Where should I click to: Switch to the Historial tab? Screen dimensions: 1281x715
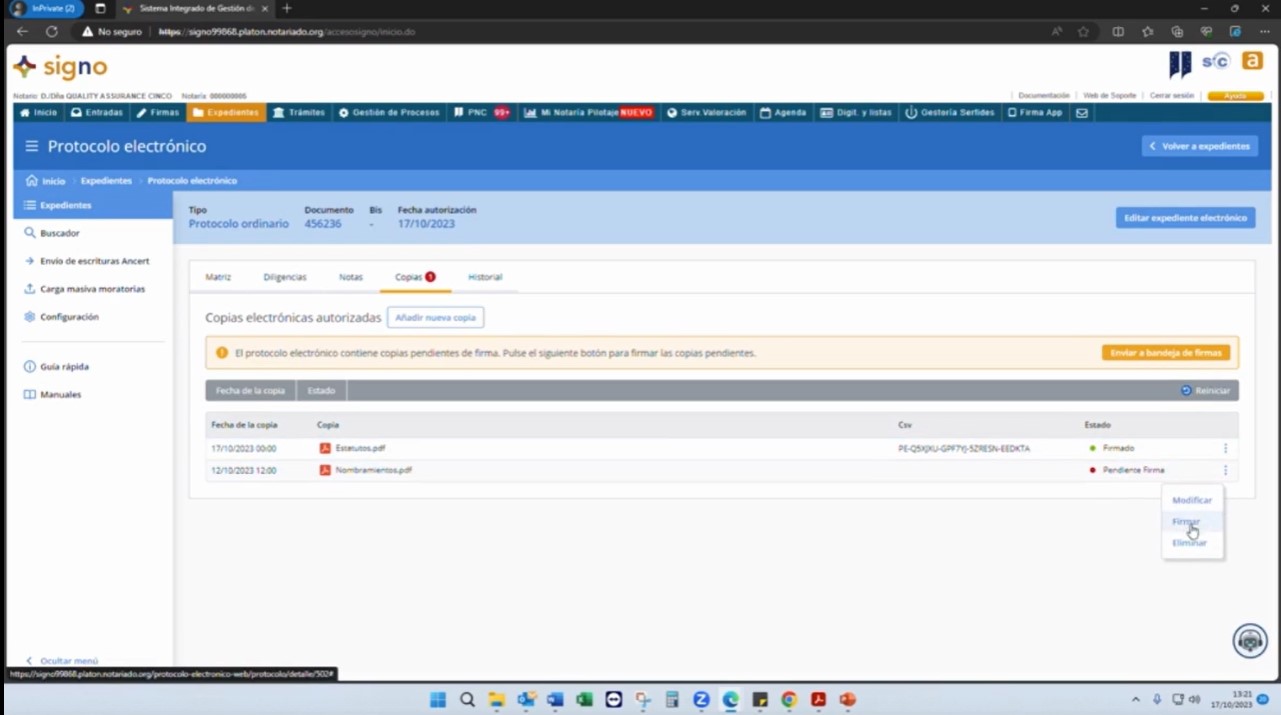(x=485, y=277)
